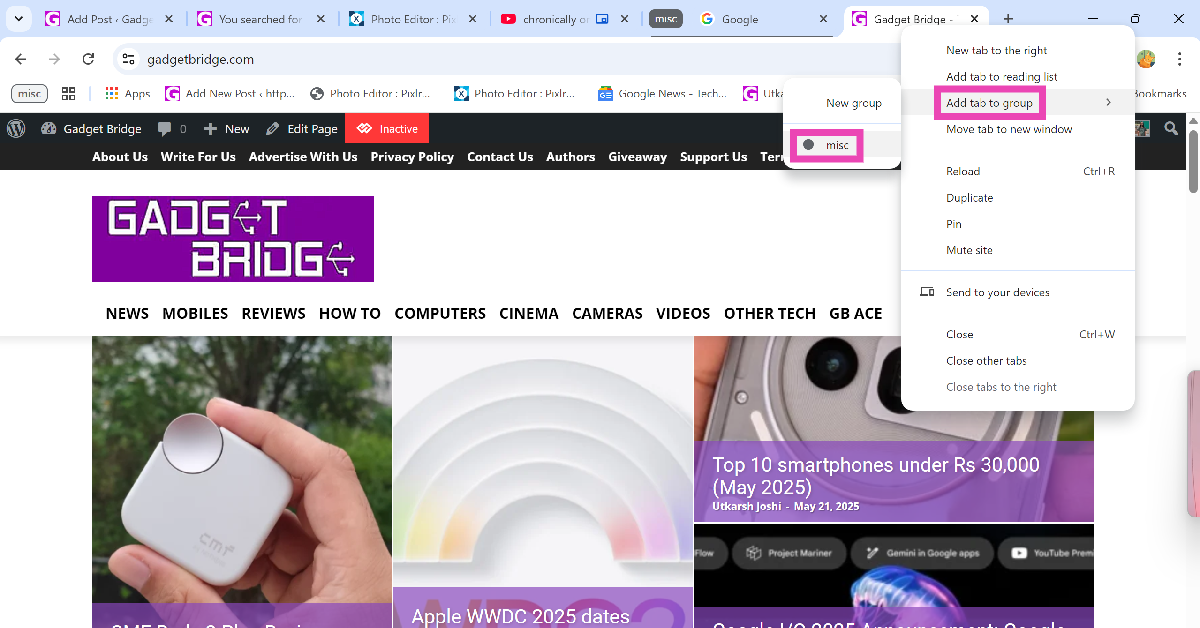
Task: Open the GB ACE nav item
Action: [x=856, y=313]
